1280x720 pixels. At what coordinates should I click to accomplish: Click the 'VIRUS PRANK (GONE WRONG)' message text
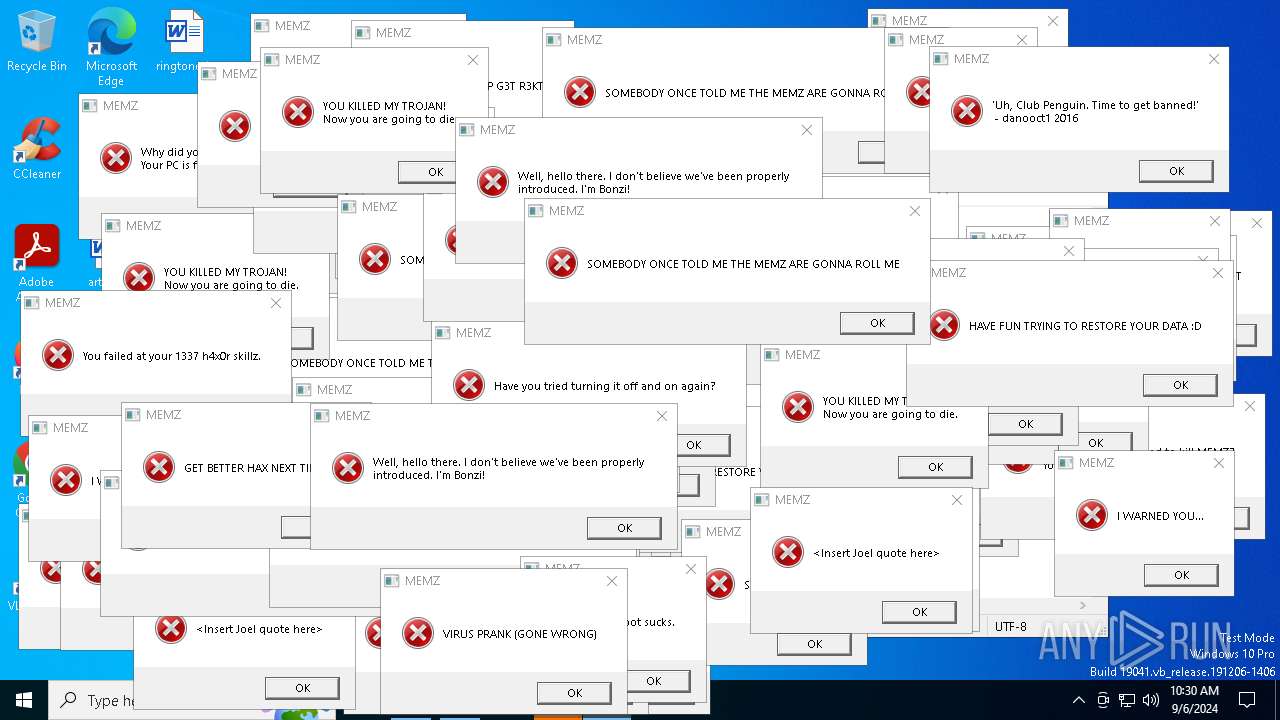coord(520,634)
